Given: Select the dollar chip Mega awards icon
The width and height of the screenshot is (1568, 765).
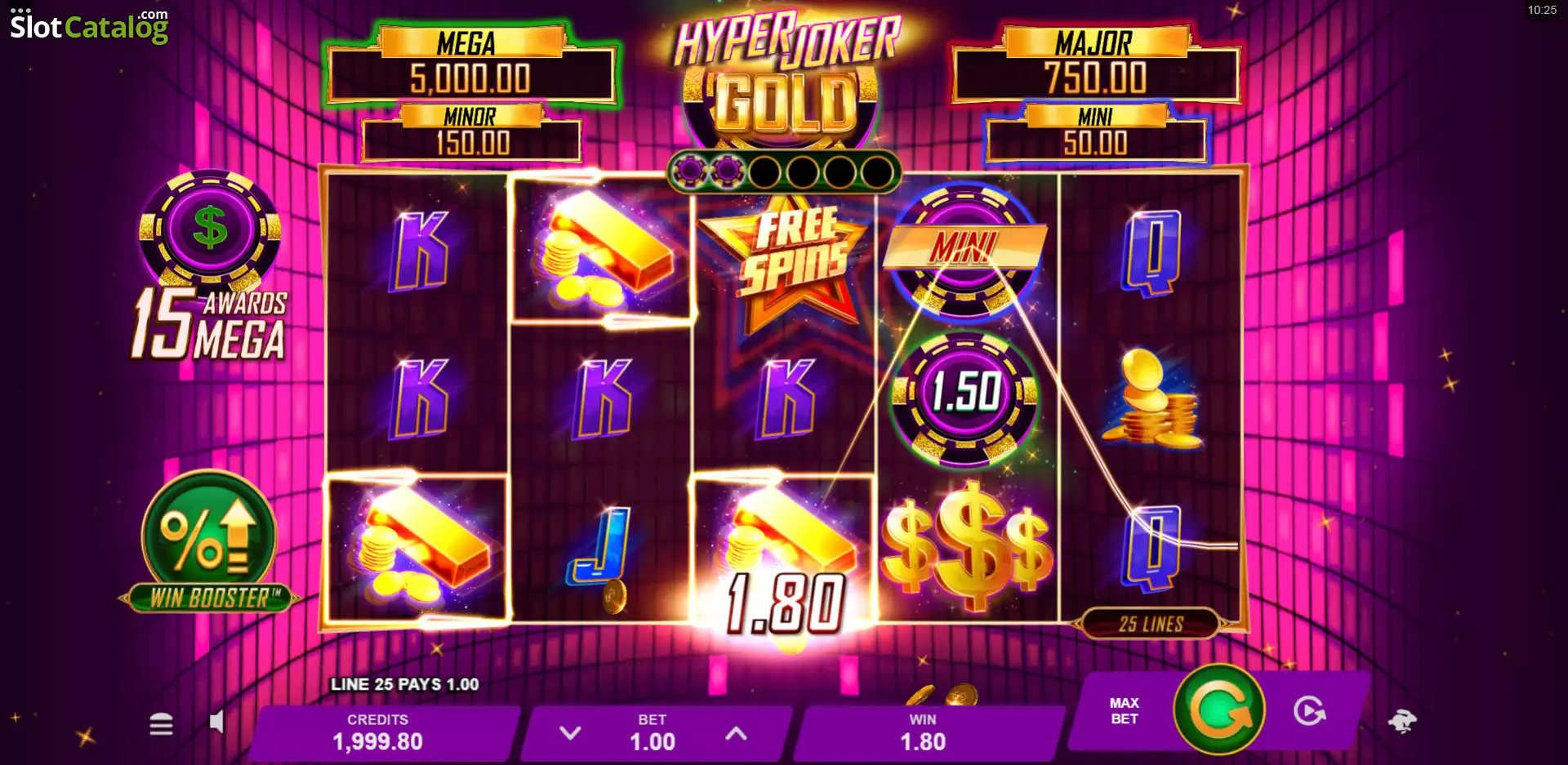Looking at the screenshot, I should tap(210, 229).
